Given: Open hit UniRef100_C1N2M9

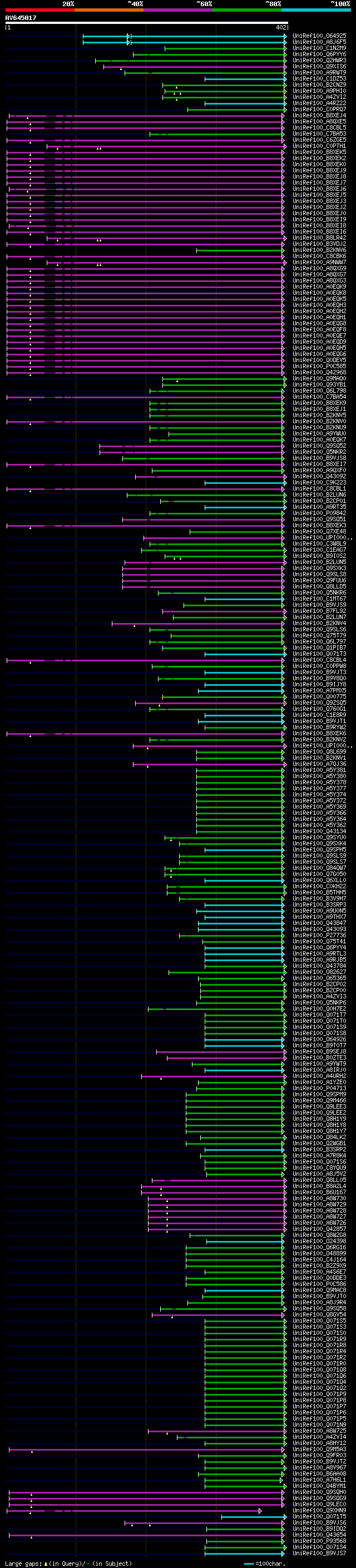Looking at the screenshot, I should click(319, 48).
